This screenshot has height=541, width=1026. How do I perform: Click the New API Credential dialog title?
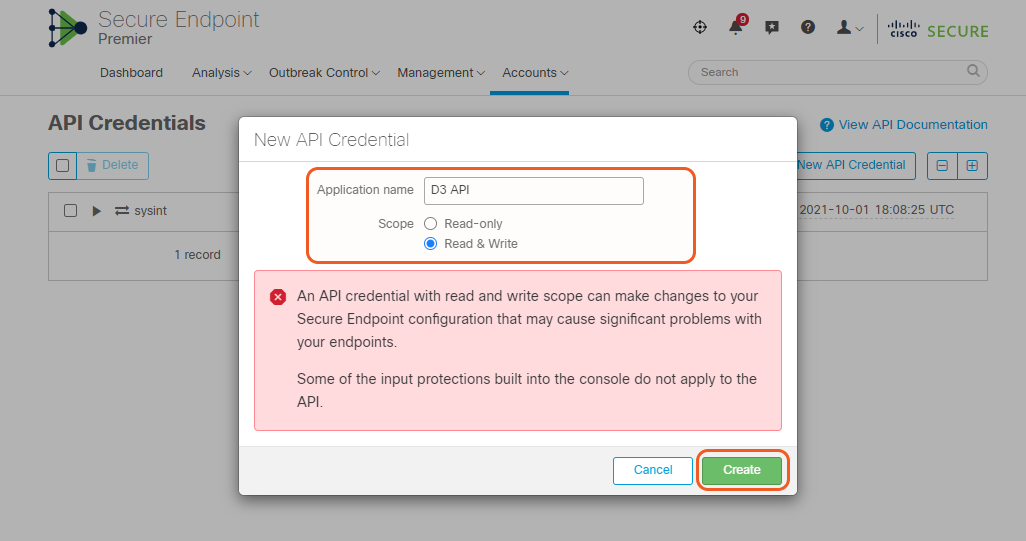(331, 140)
